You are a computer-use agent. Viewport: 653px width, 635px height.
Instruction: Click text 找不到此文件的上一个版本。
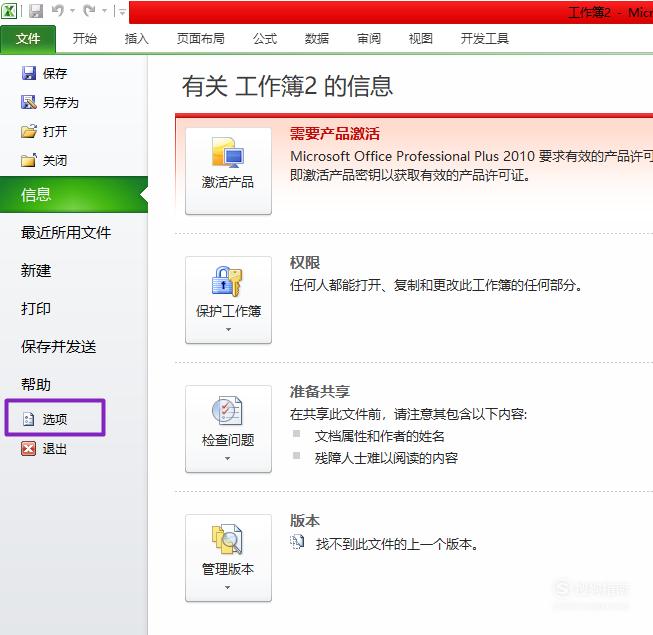coord(397,544)
